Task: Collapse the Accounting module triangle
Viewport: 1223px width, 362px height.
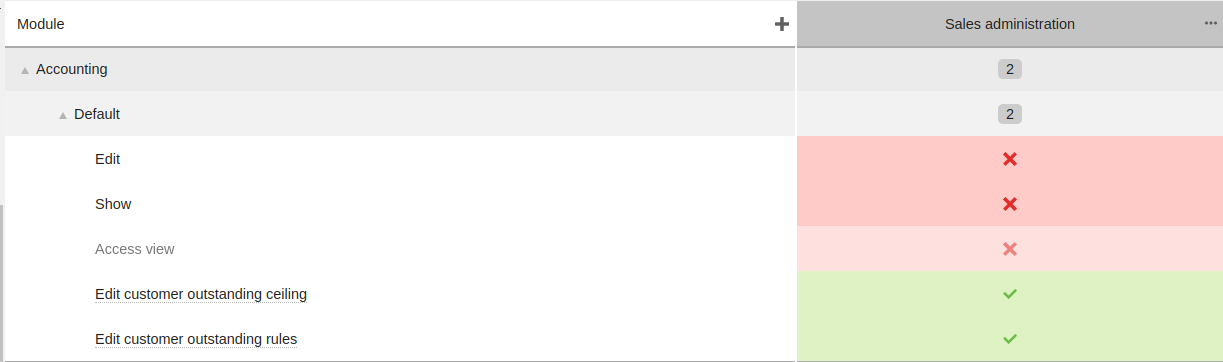Action: click(25, 70)
